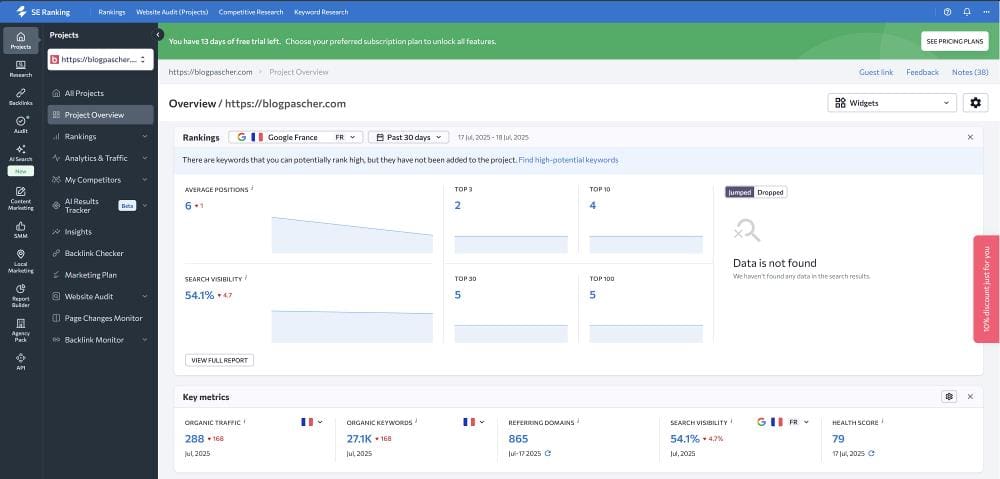Collapse the sidebar with the arrow icon

(x=158, y=35)
